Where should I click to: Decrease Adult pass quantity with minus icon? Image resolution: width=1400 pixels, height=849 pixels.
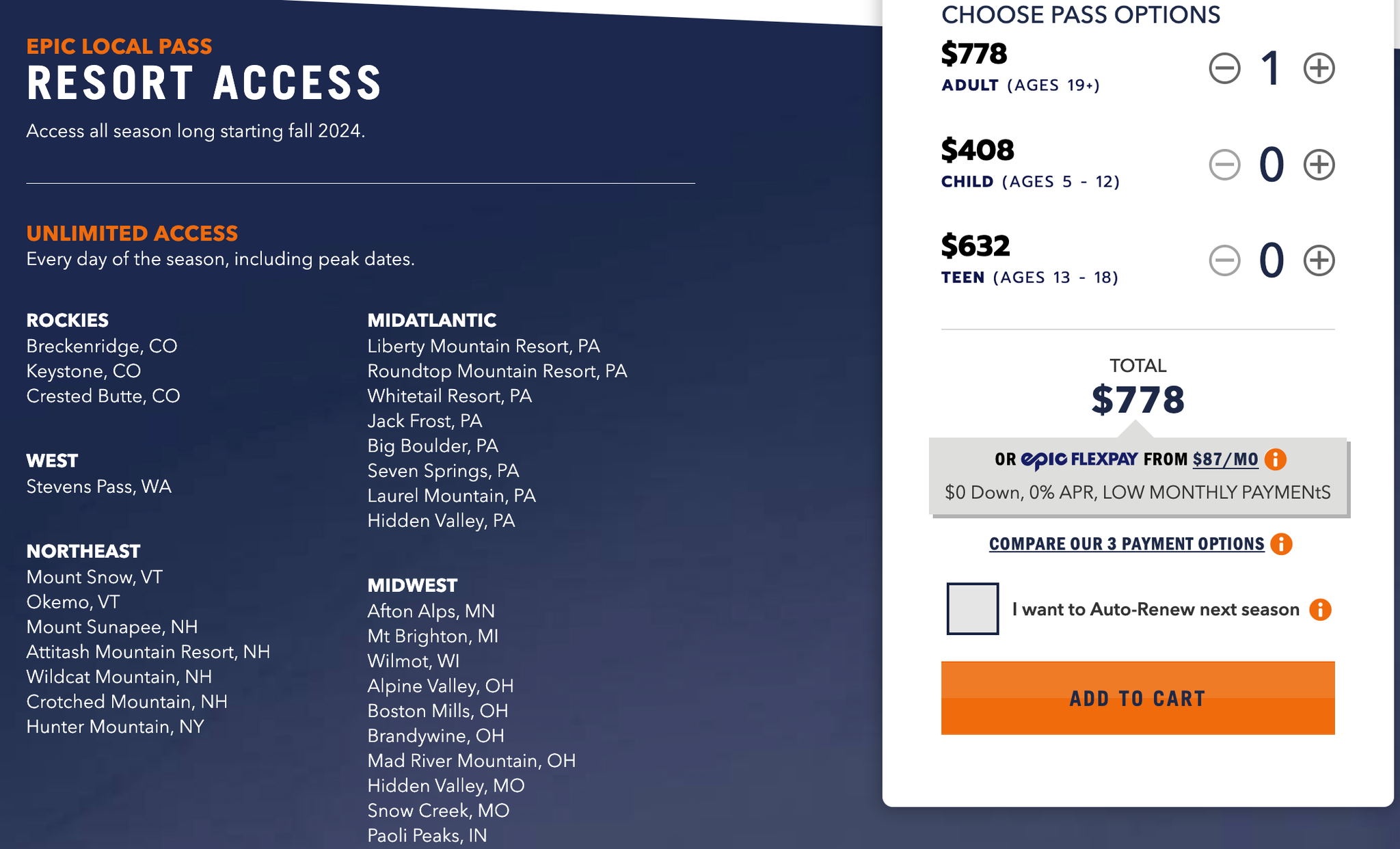1224,68
